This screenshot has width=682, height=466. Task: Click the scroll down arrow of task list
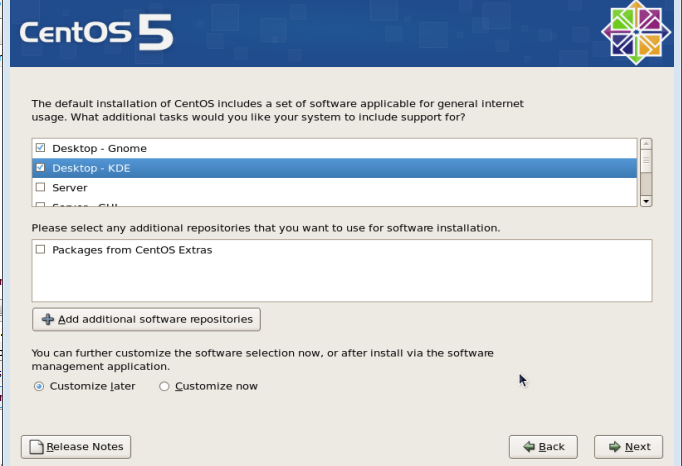point(646,201)
